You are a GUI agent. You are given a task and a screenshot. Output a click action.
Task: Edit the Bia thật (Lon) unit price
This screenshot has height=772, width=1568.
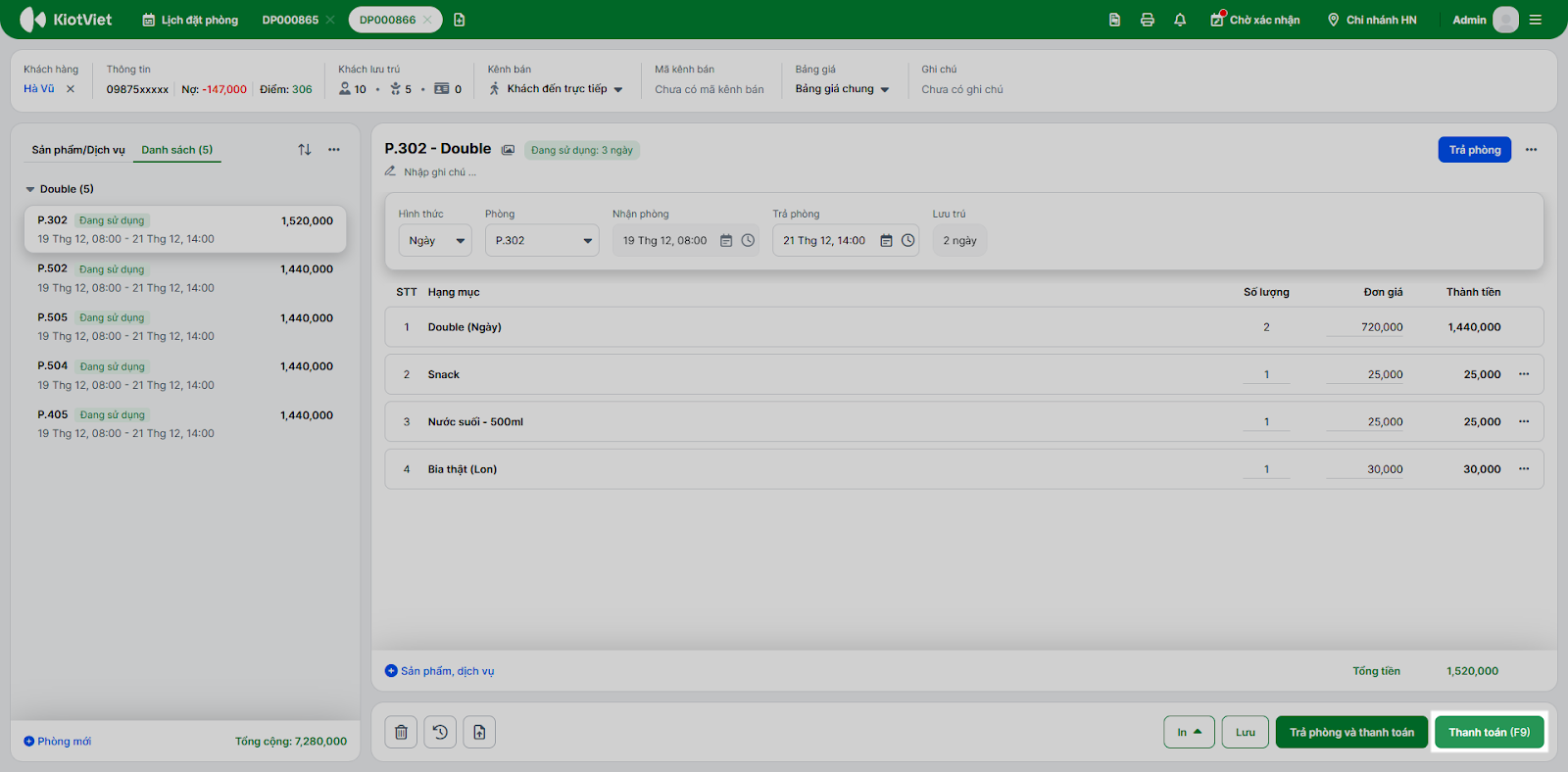(x=1365, y=469)
